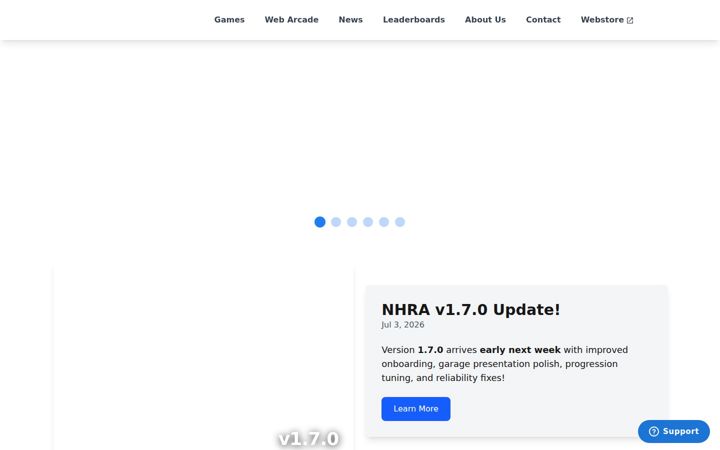This screenshot has width=720, height=450.
Task: Navigate to Contact page
Action: click(x=543, y=20)
